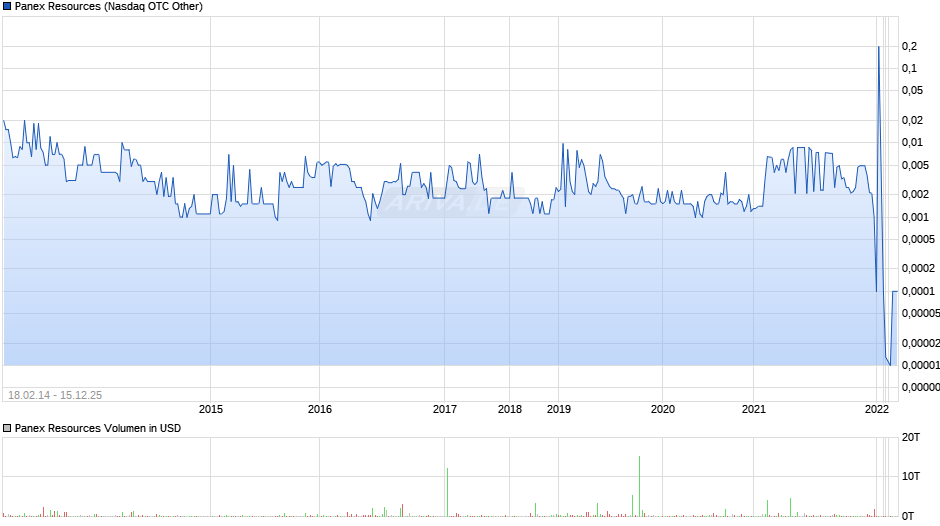
Task: Click the 0,001 price axis label
Action: (915, 217)
